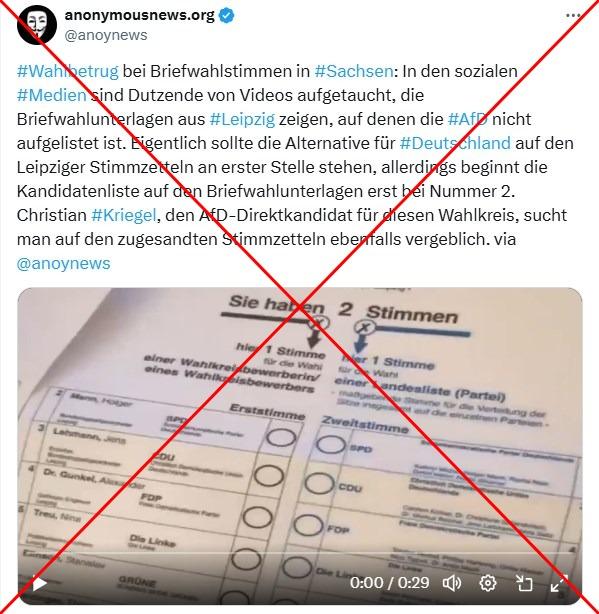
Task: Click the video time display 0:00 / 0:29
Action: 390,583
